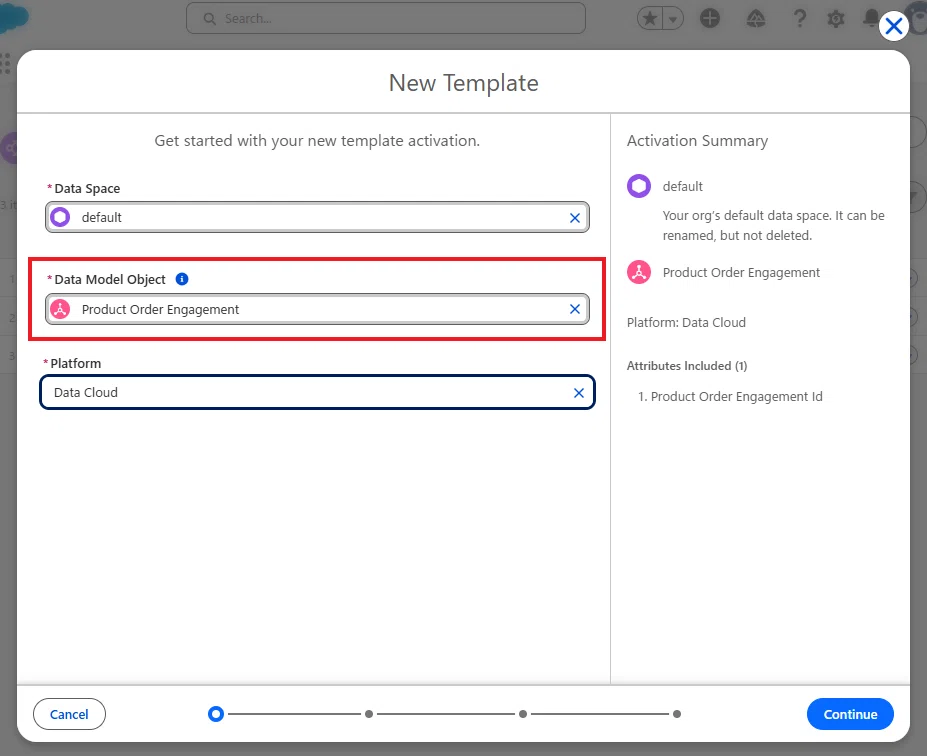The height and width of the screenshot is (756, 927).
Task: Click the second progress step dot
Action: (369, 714)
